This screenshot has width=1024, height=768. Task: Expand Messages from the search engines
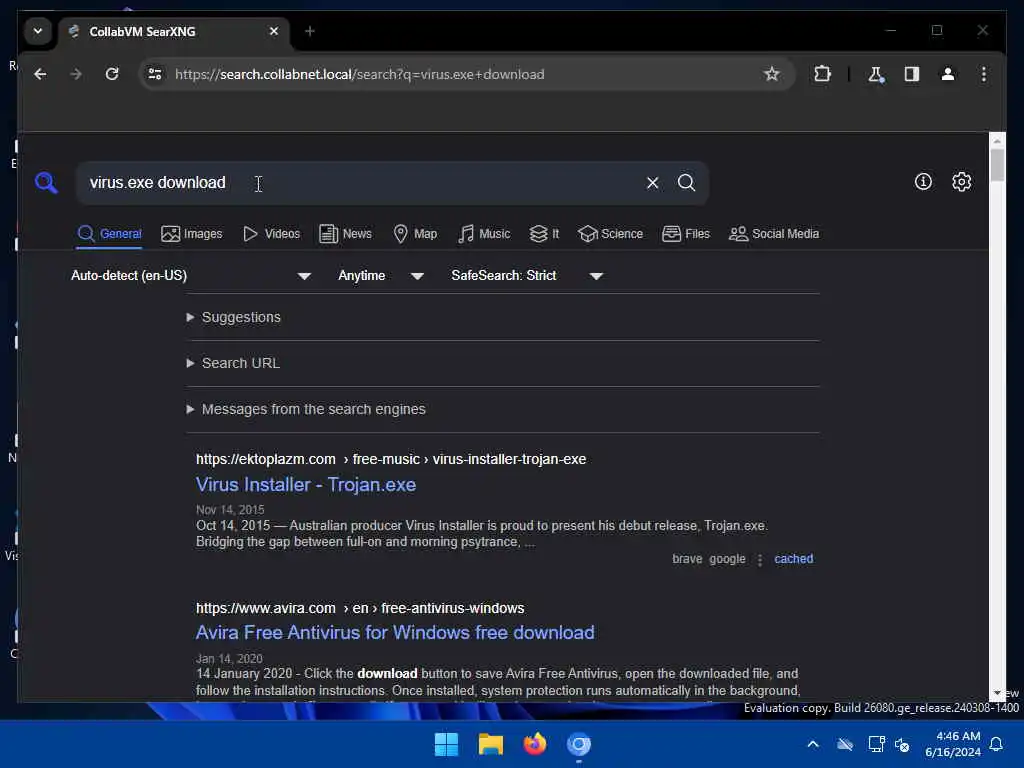tap(306, 409)
